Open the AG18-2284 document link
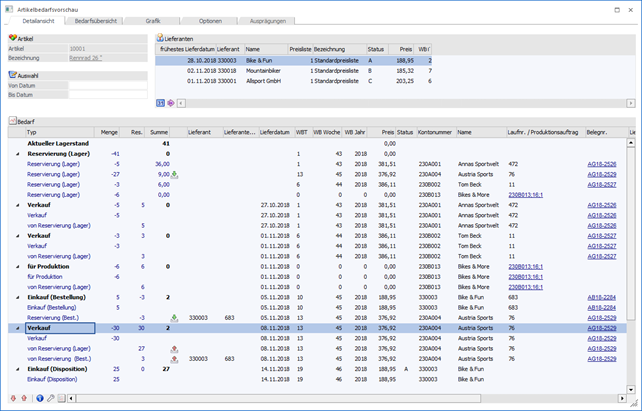This screenshot has width=642, height=411. point(601,297)
